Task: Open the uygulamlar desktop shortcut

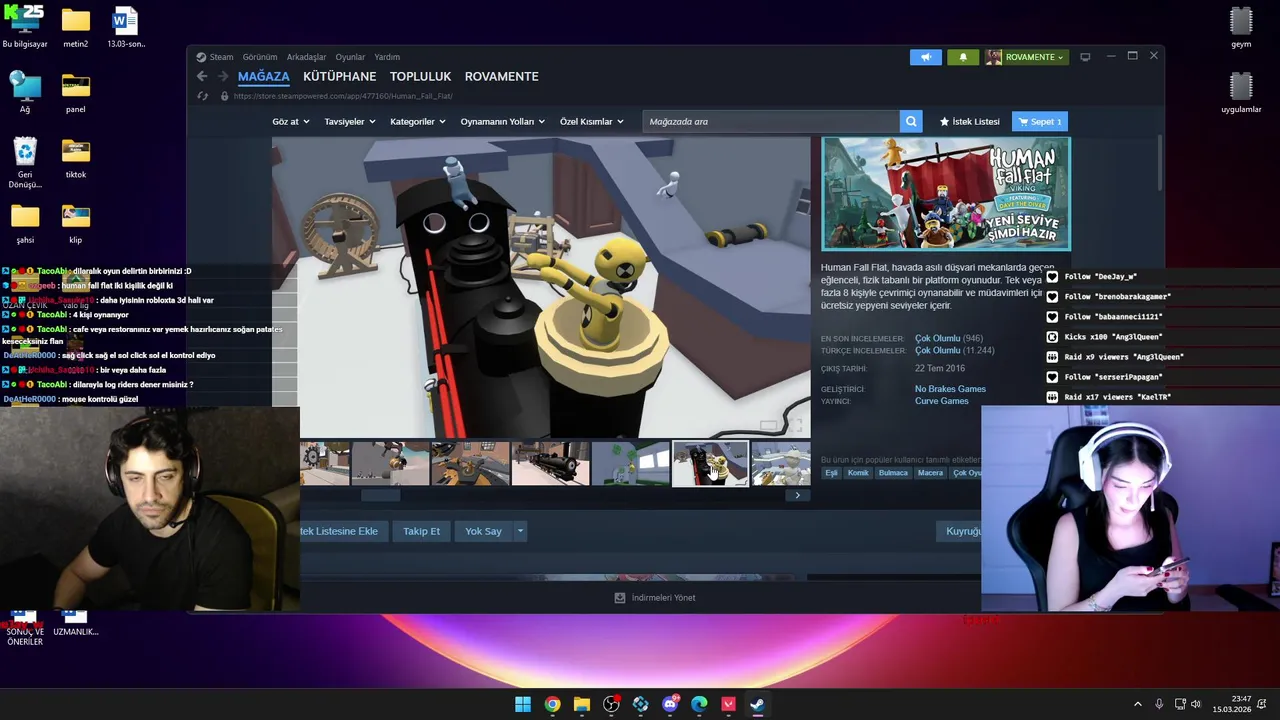Action: point(1241,93)
